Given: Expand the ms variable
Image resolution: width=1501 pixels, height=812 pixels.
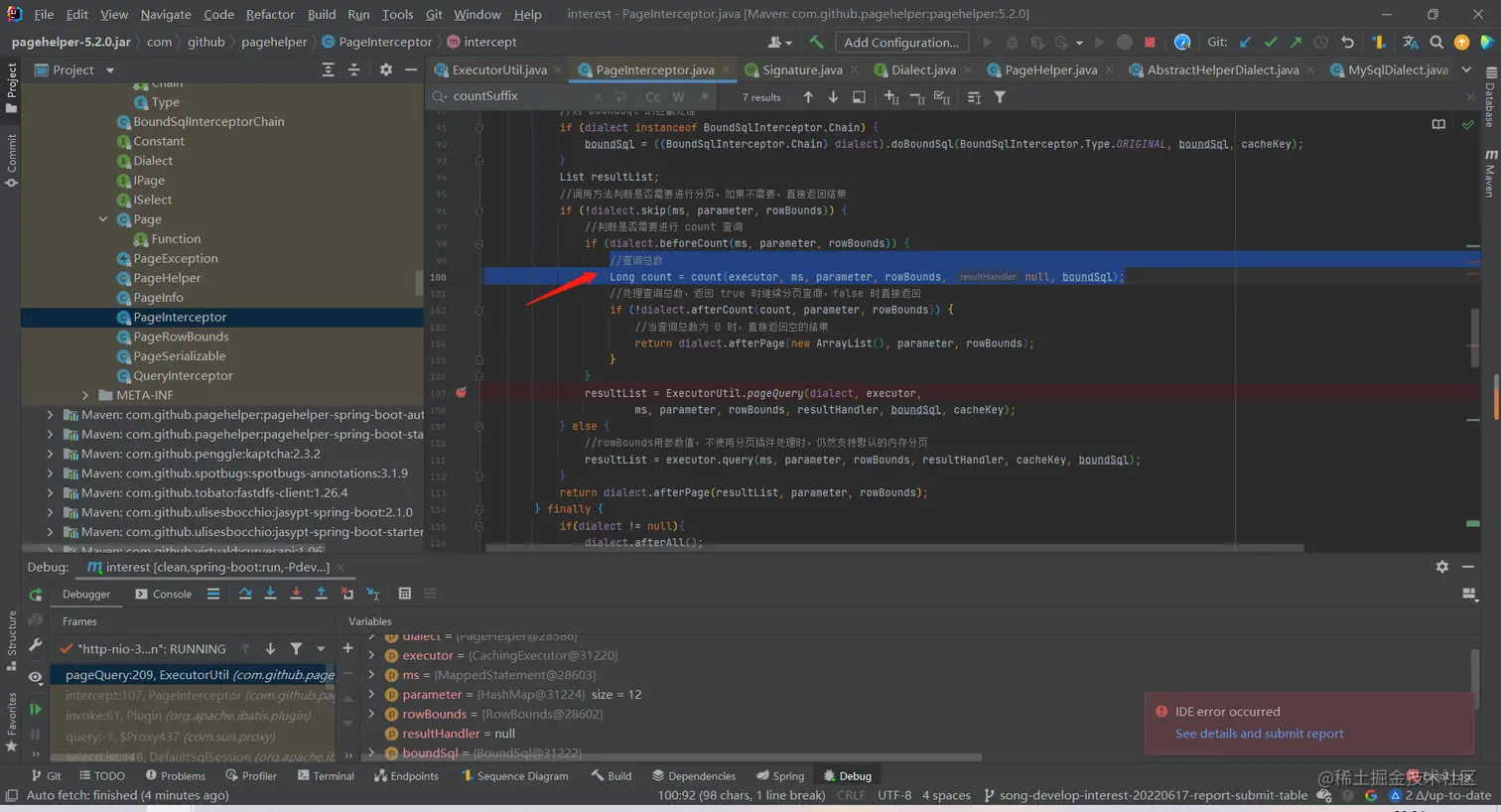Looking at the screenshot, I should (371, 675).
